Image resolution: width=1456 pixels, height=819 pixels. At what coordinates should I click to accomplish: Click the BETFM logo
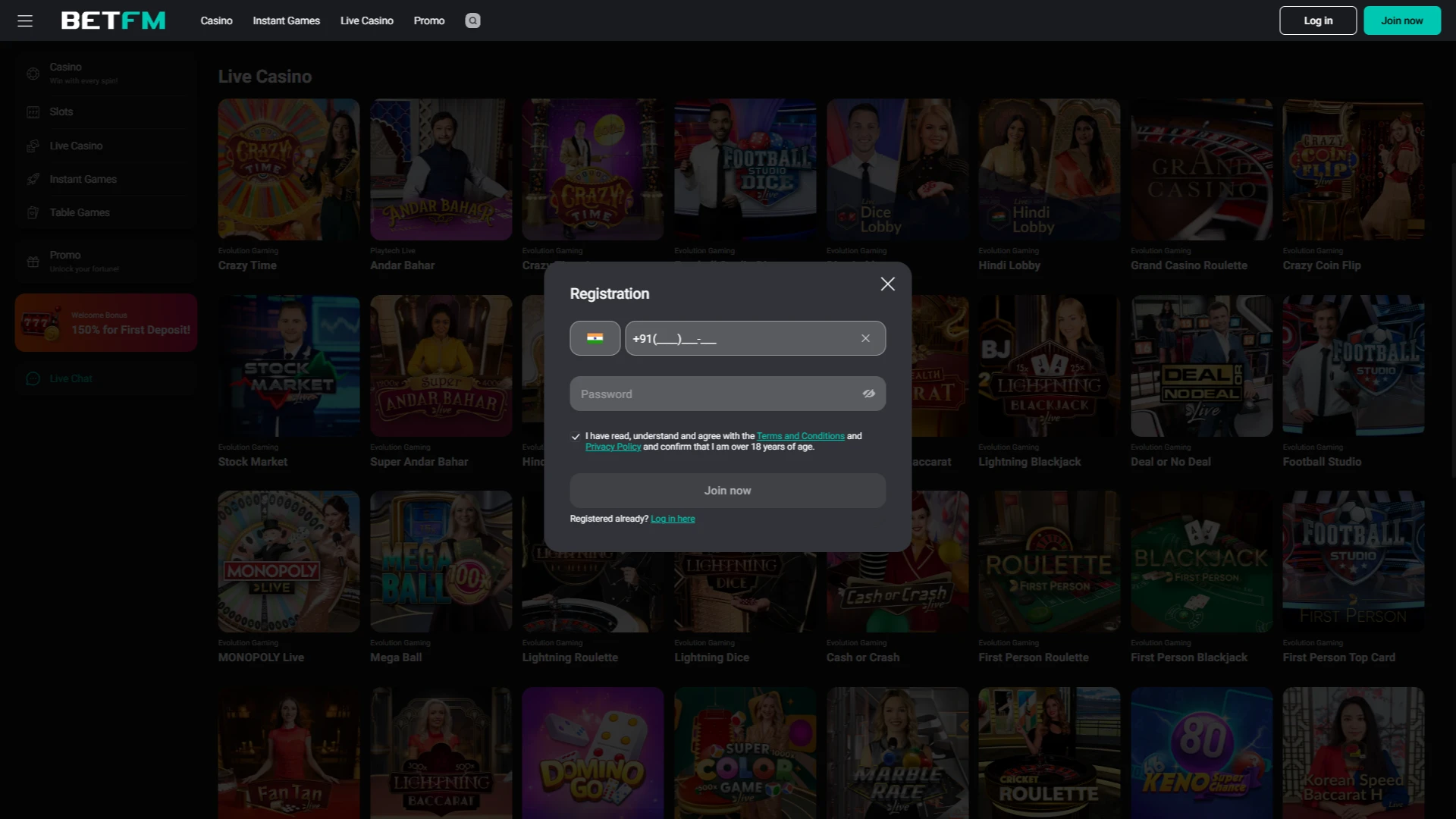click(x=113, y=20)
